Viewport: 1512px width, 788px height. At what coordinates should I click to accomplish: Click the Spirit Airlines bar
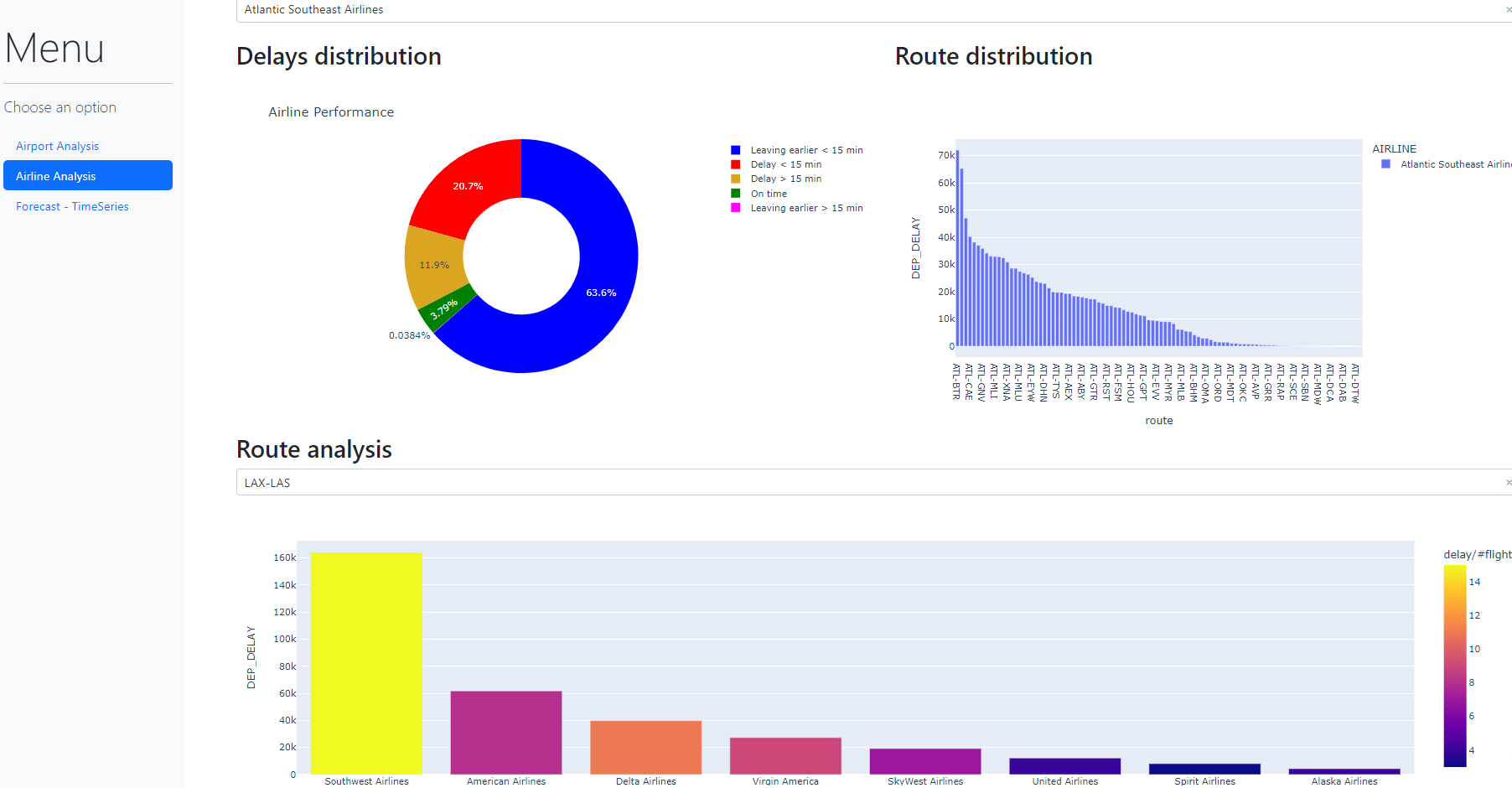click(x=1204, y=769)
